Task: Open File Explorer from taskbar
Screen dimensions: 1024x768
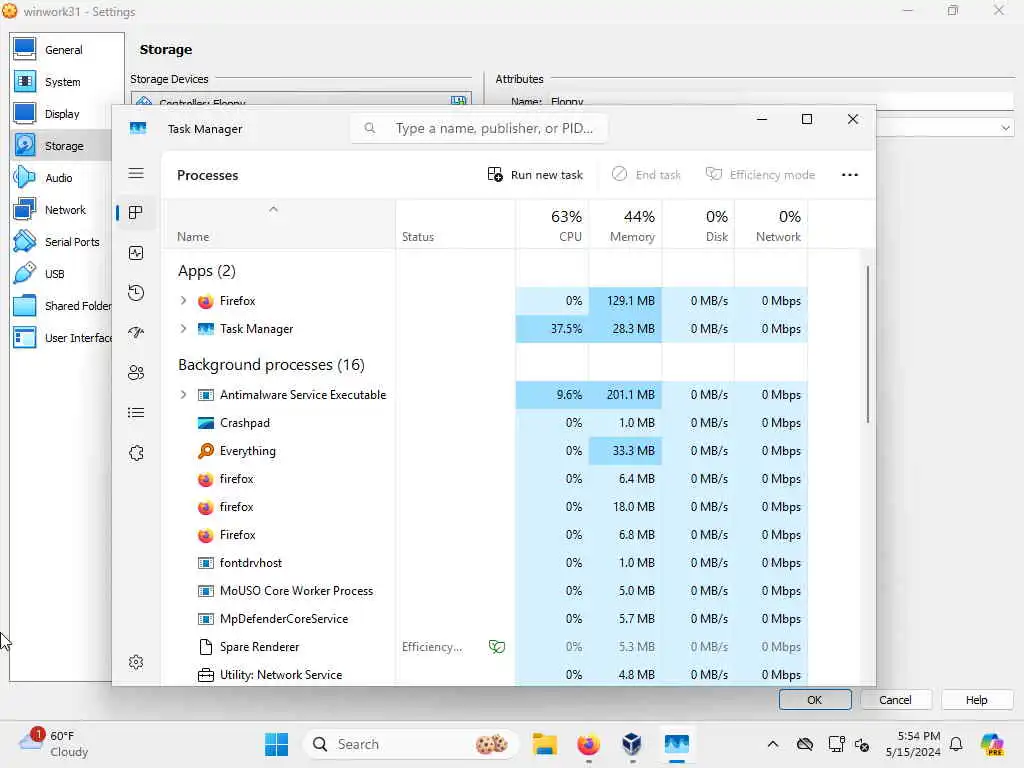Action: click(x=544, y=744)
